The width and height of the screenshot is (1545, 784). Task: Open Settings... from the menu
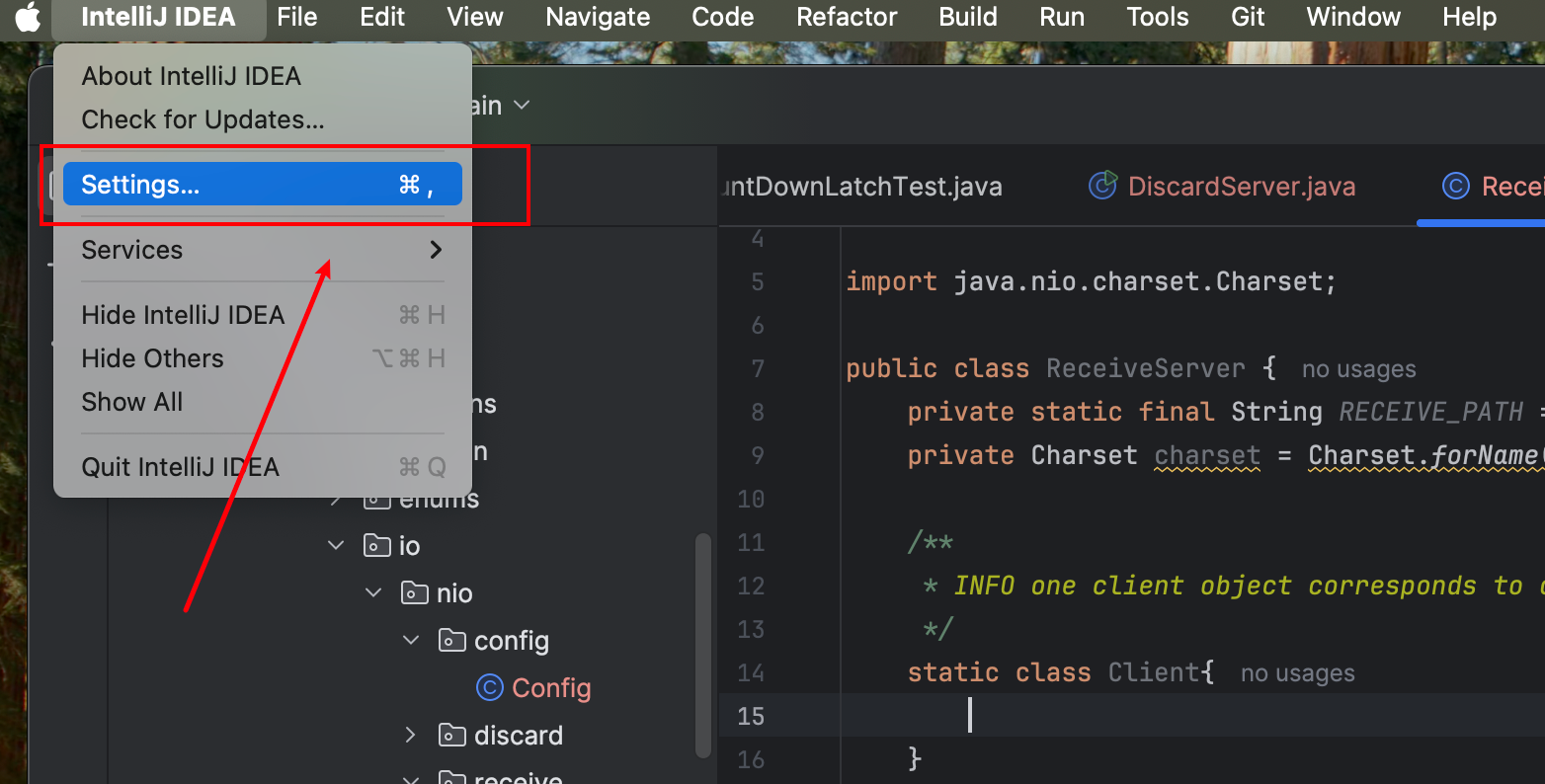click(x=263, y=185)
